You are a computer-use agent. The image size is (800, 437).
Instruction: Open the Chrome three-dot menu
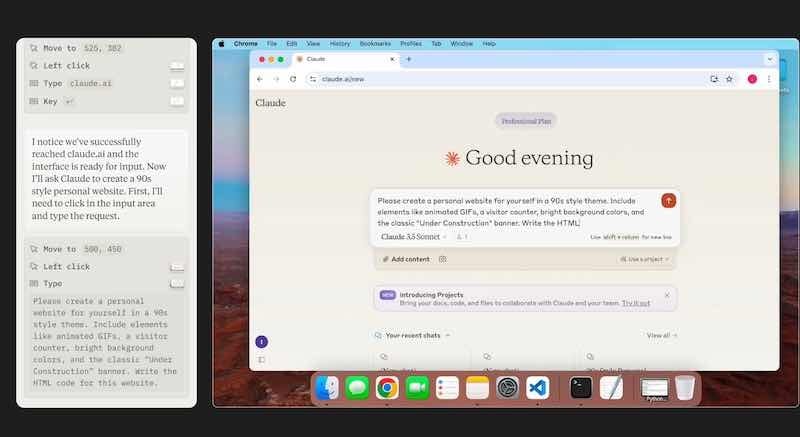(x=769, y=79)
